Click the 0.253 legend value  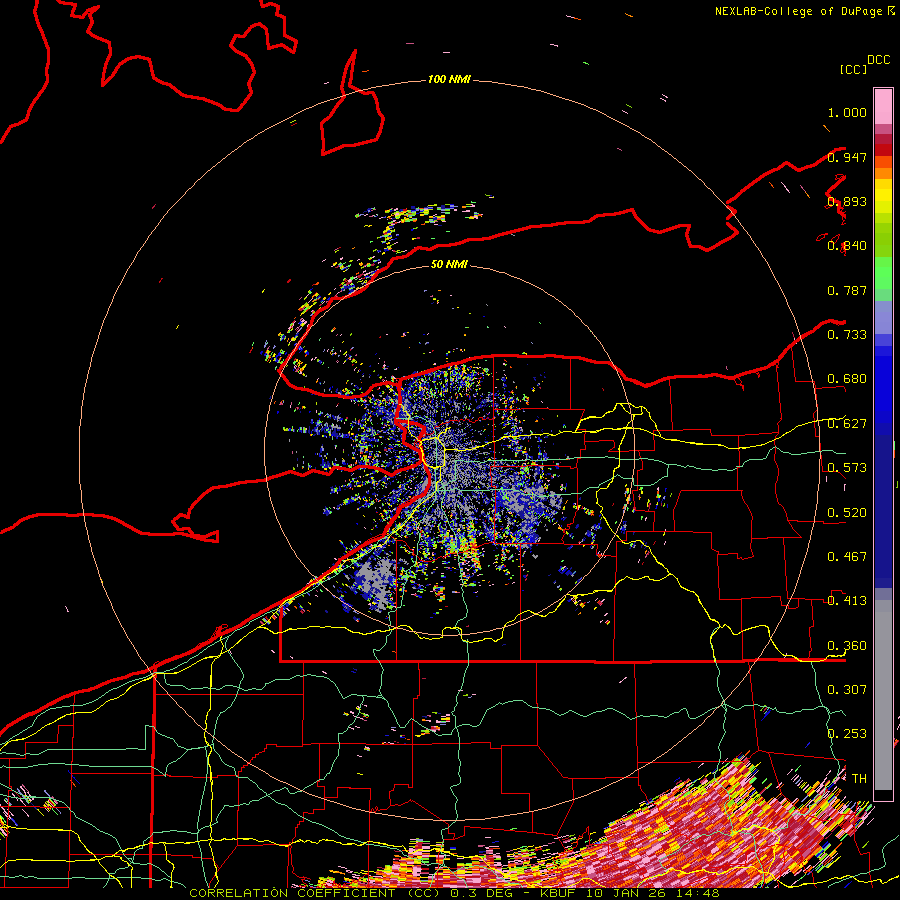(x=847, y=734)
